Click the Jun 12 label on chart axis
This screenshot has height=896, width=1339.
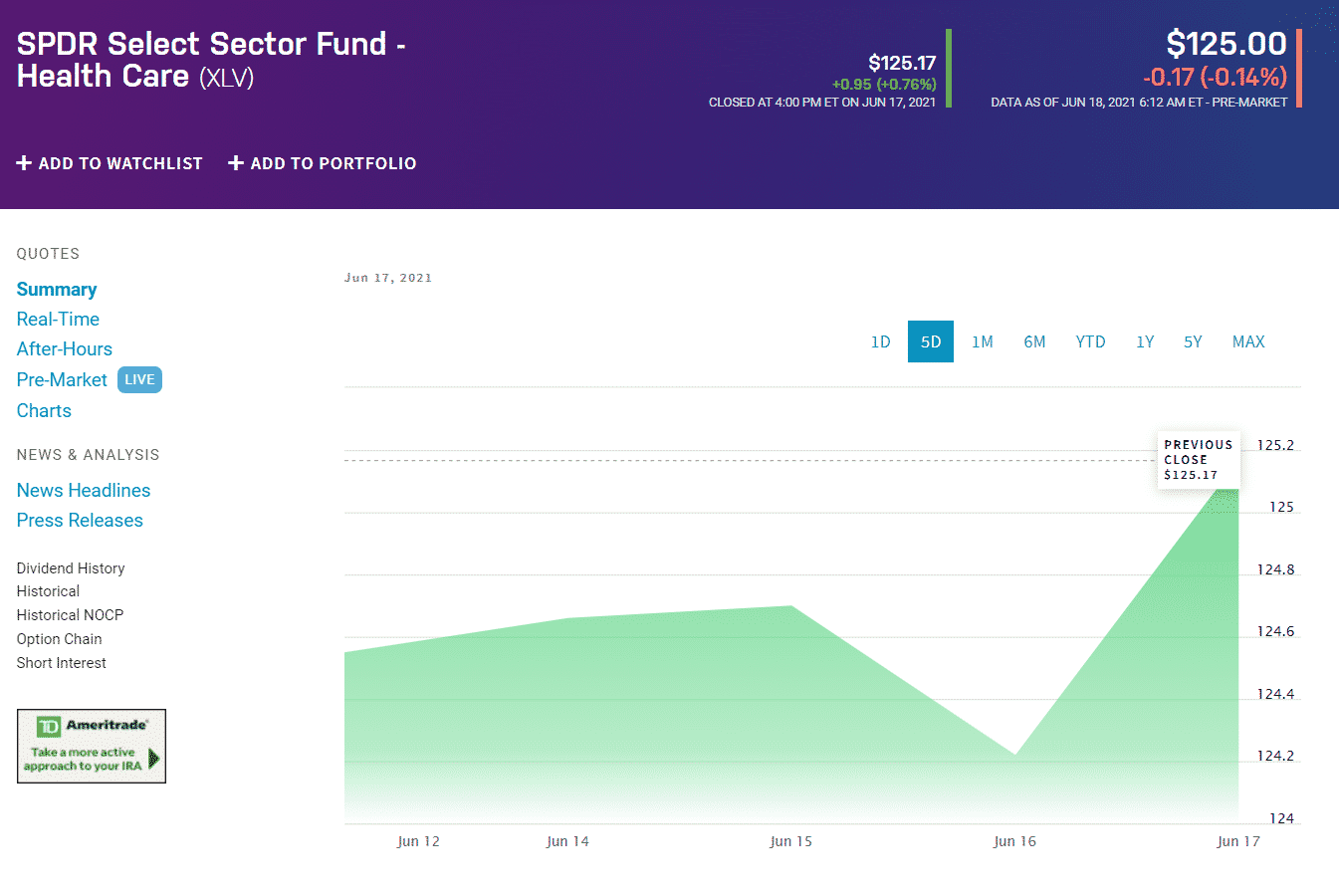pos(418,841)
